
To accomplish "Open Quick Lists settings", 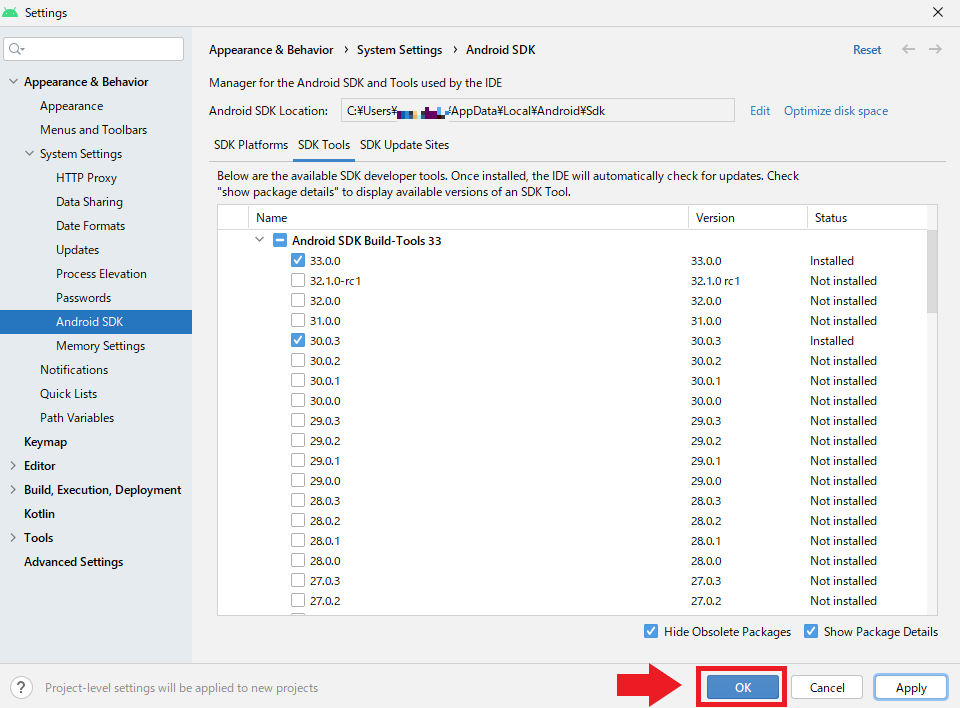I will tap(69, 394).
